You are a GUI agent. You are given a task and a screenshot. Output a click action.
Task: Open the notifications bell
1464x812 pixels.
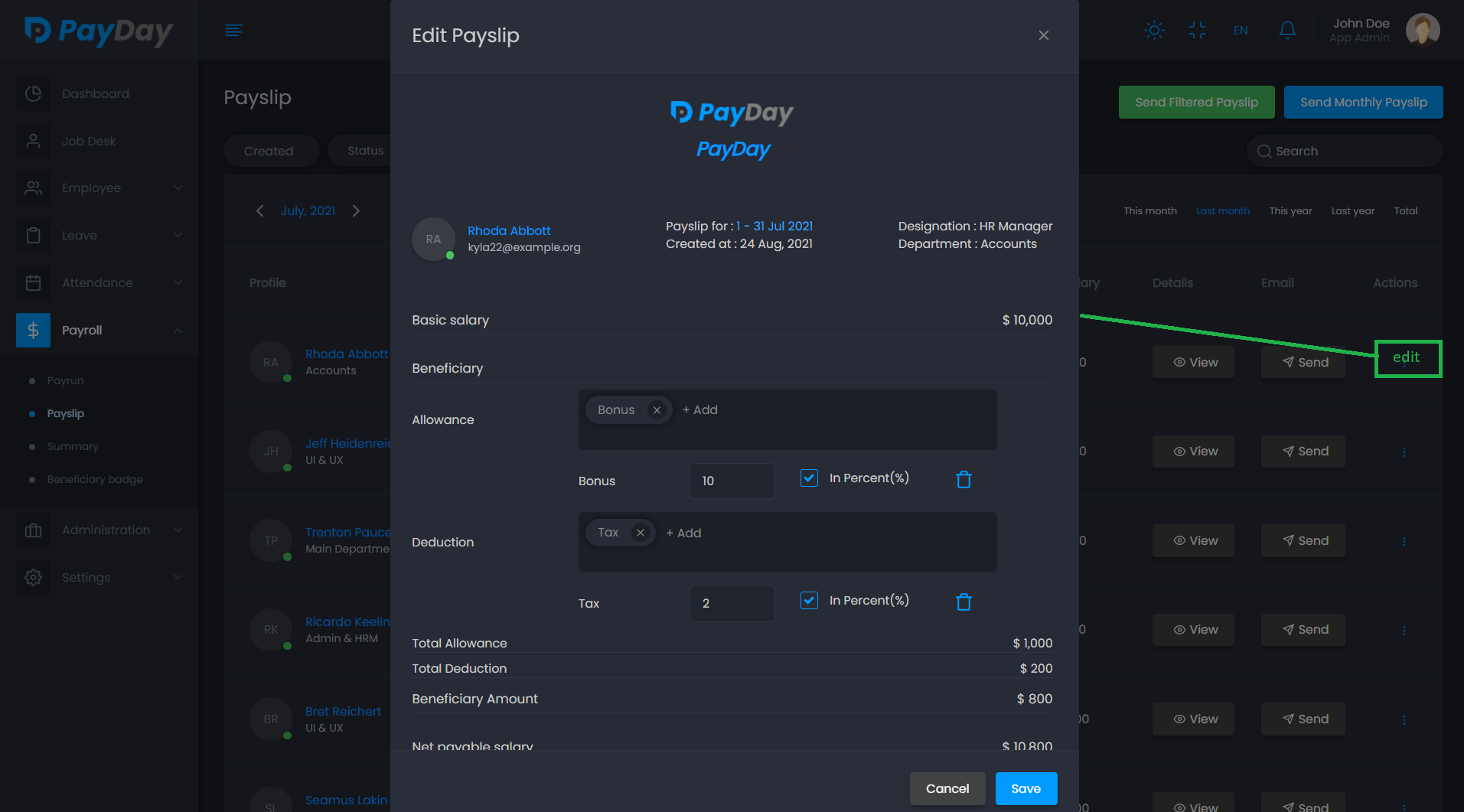(x=1287, y=31)
